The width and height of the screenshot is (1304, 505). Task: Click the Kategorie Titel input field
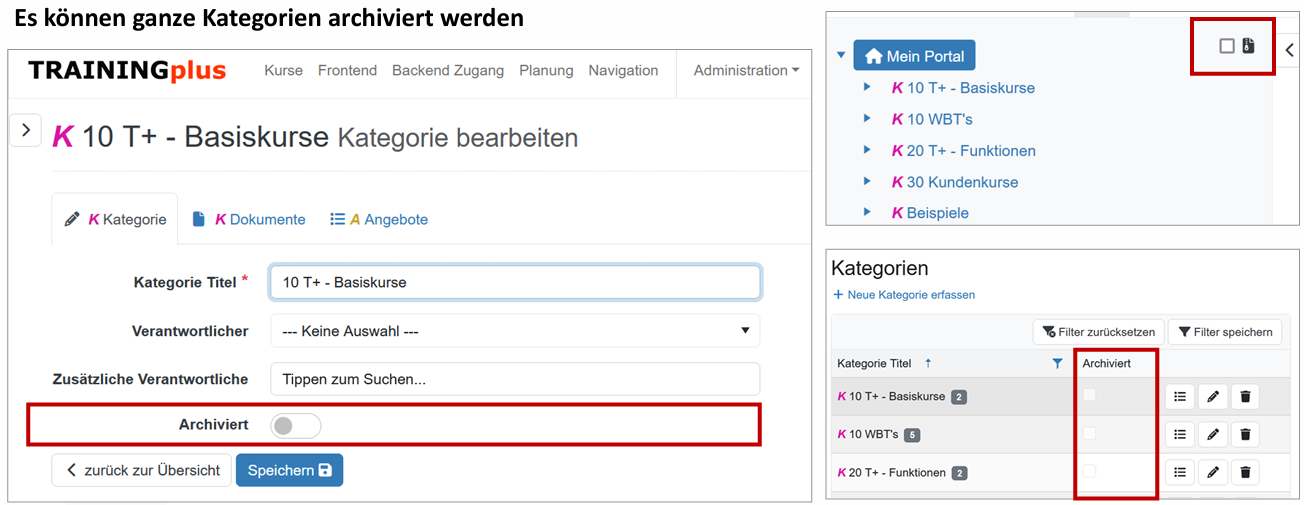pos(514,283)
